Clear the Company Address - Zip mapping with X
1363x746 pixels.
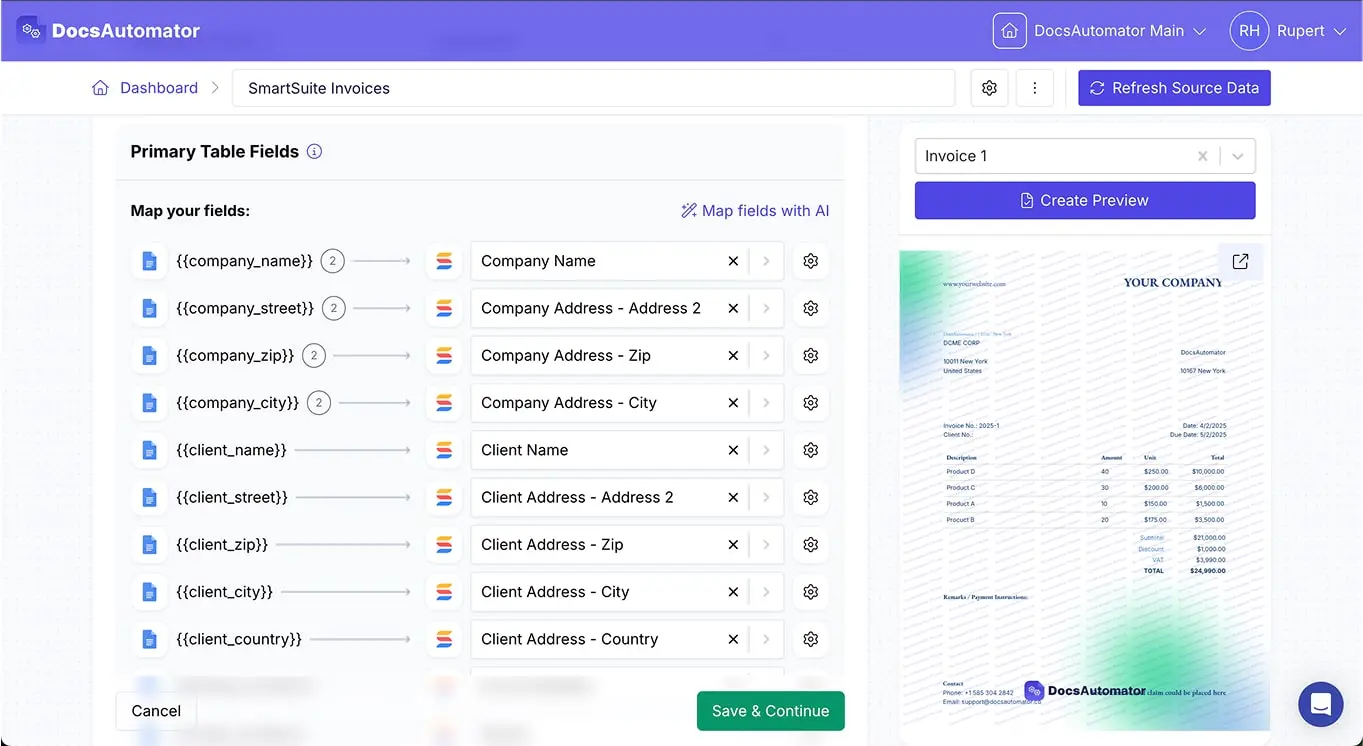tap(733, 355)
